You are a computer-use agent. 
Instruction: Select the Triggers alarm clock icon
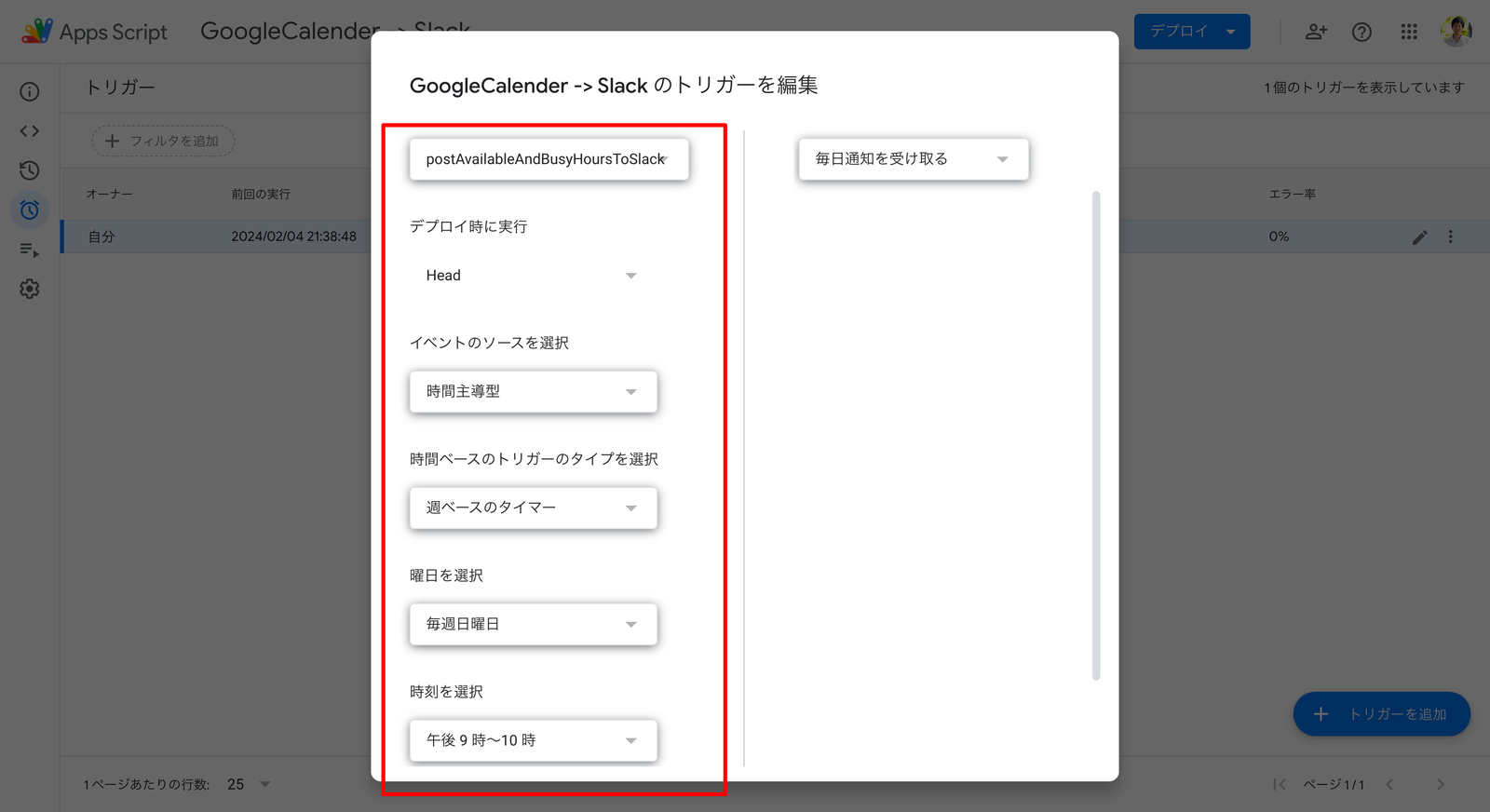[x=30, y=210]
